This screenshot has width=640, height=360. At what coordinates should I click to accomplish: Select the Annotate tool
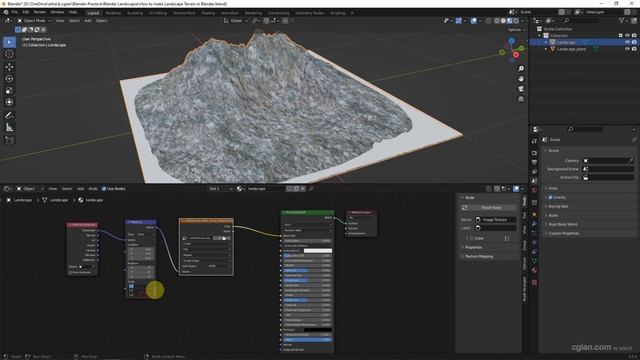point(9,116)
